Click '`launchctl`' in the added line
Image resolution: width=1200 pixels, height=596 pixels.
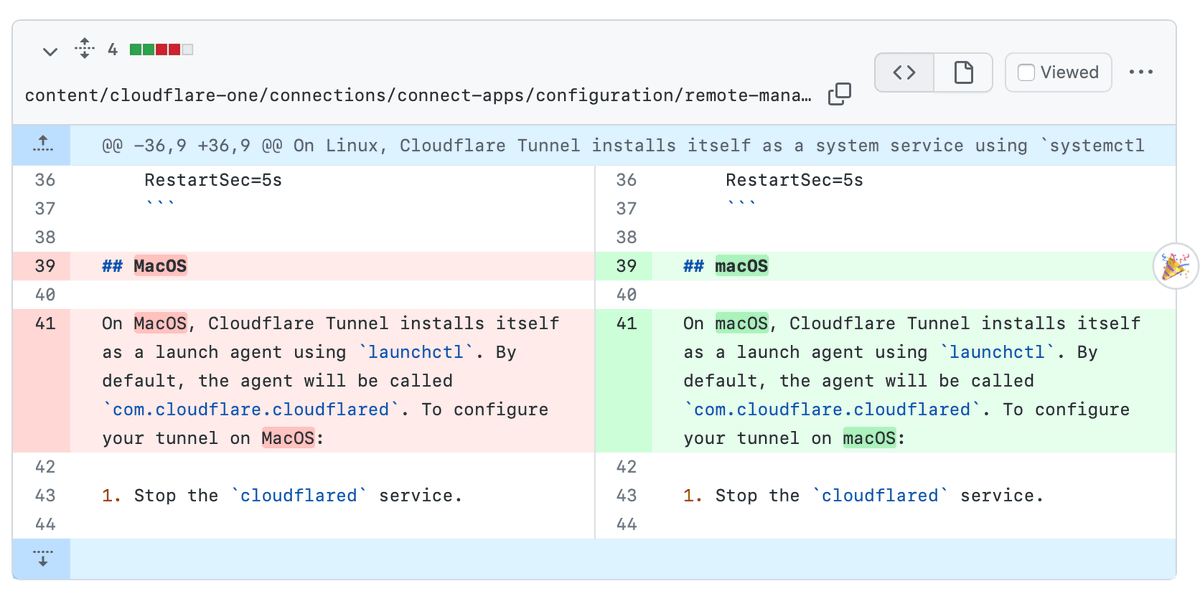(998, 352)
